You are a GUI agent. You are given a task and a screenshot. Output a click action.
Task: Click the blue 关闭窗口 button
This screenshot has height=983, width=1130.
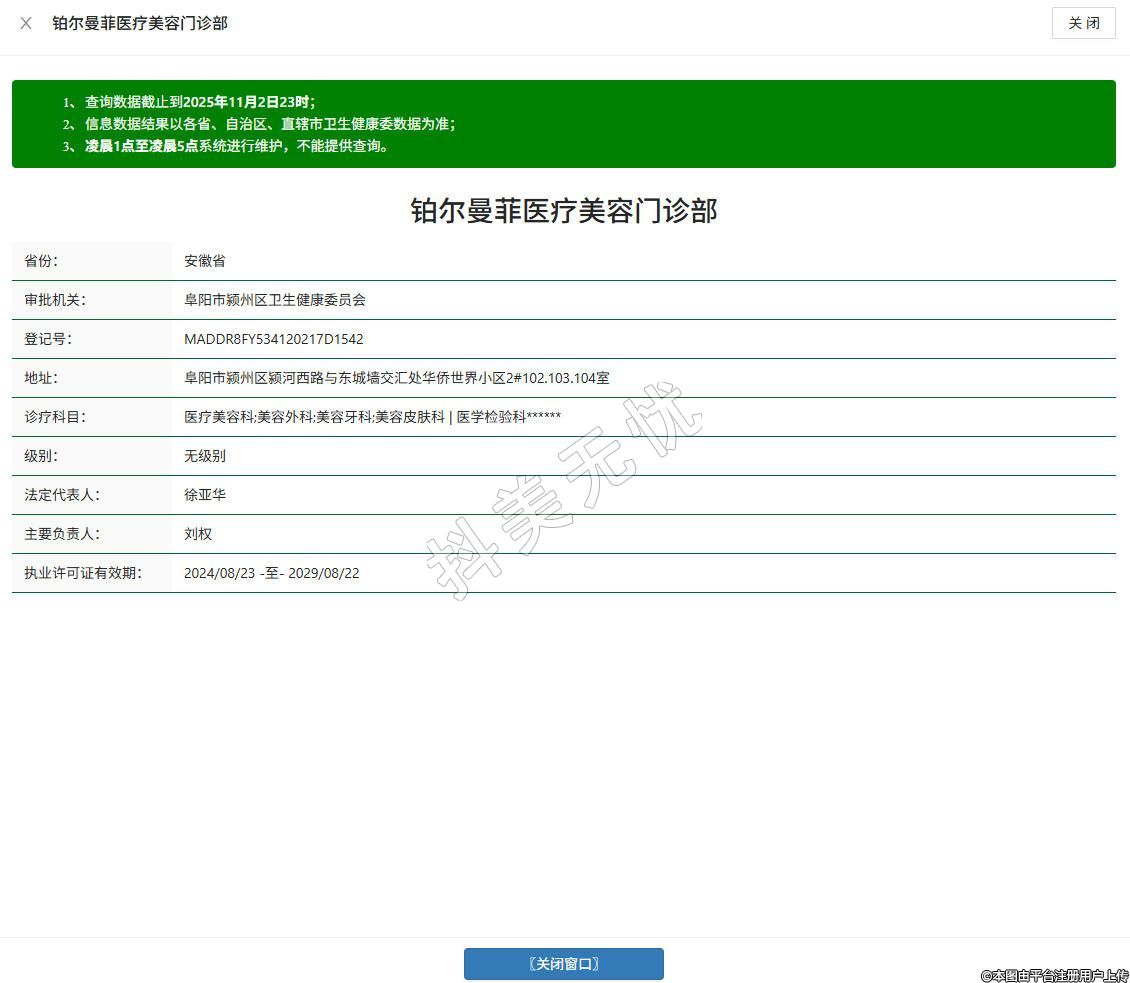point(563,964)
